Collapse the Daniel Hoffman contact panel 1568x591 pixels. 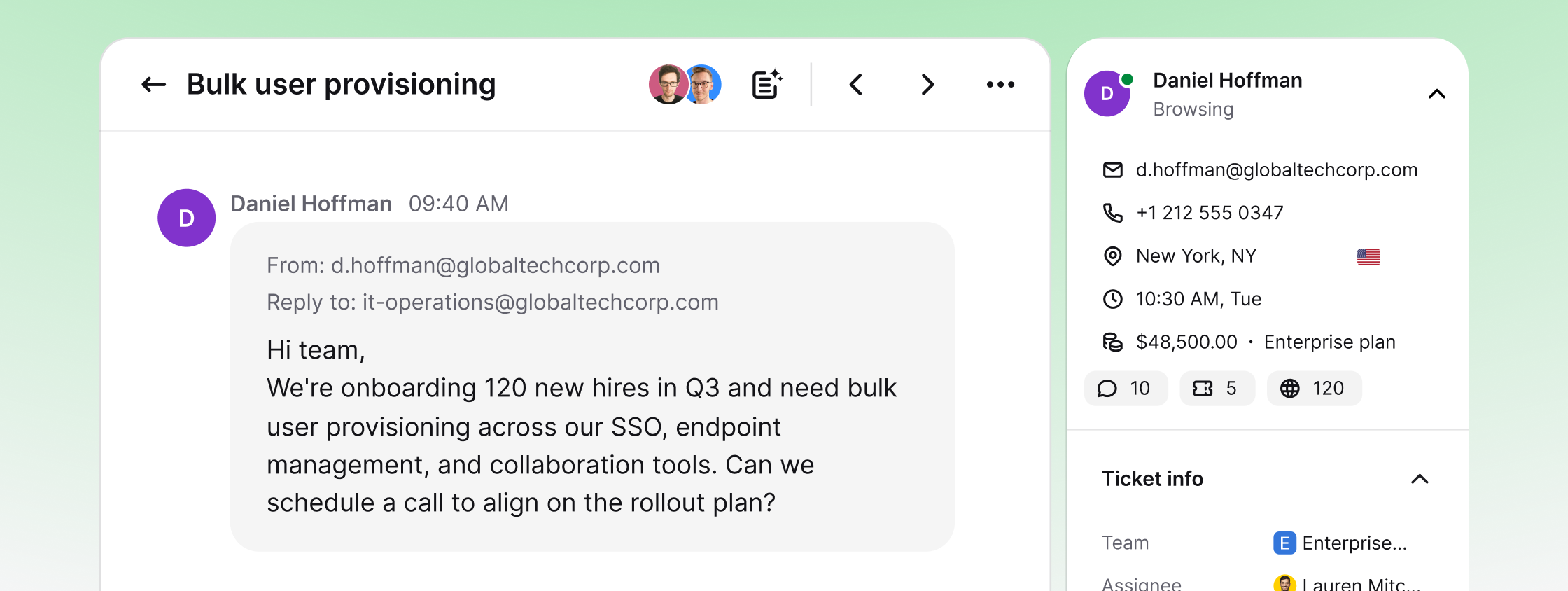1436,94
